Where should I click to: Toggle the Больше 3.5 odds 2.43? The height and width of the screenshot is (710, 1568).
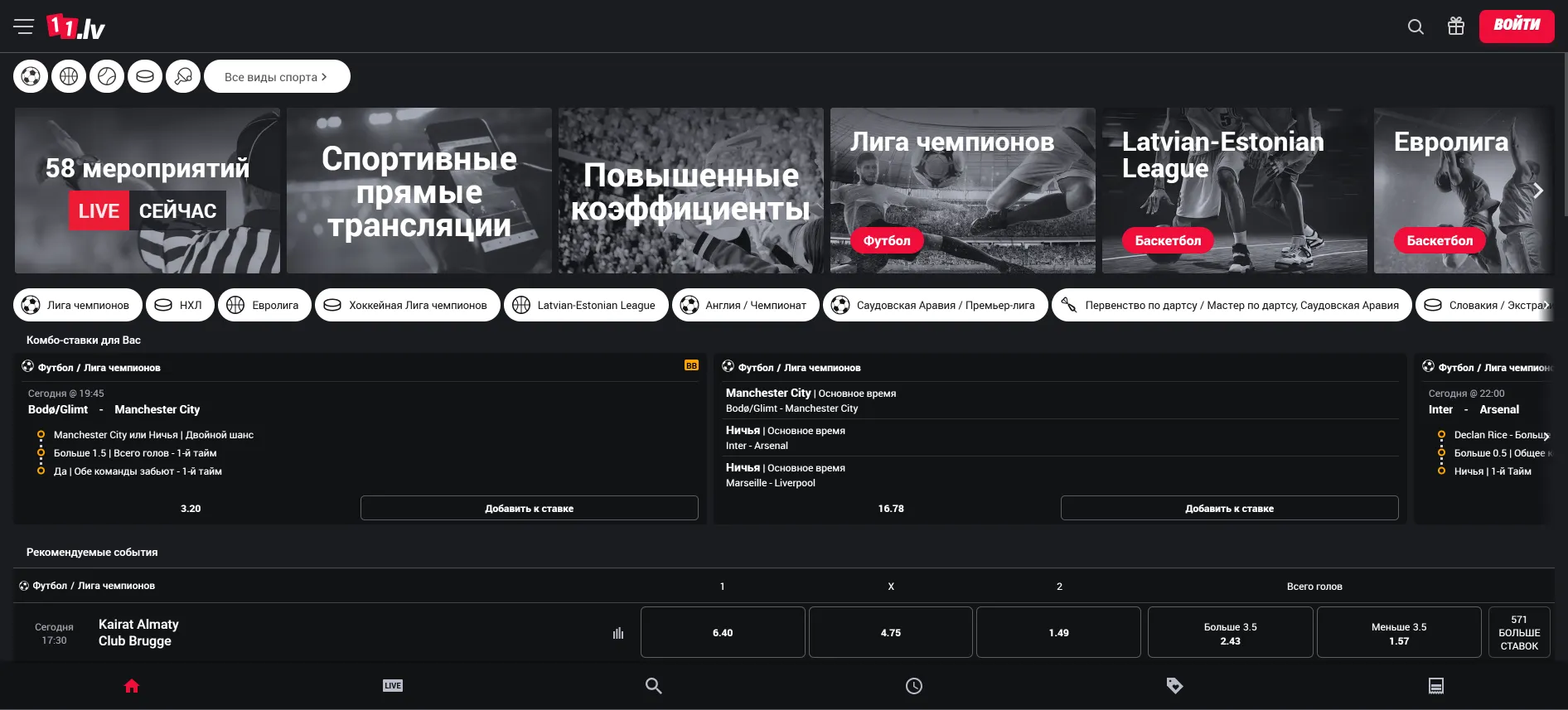pos(1230,633)
